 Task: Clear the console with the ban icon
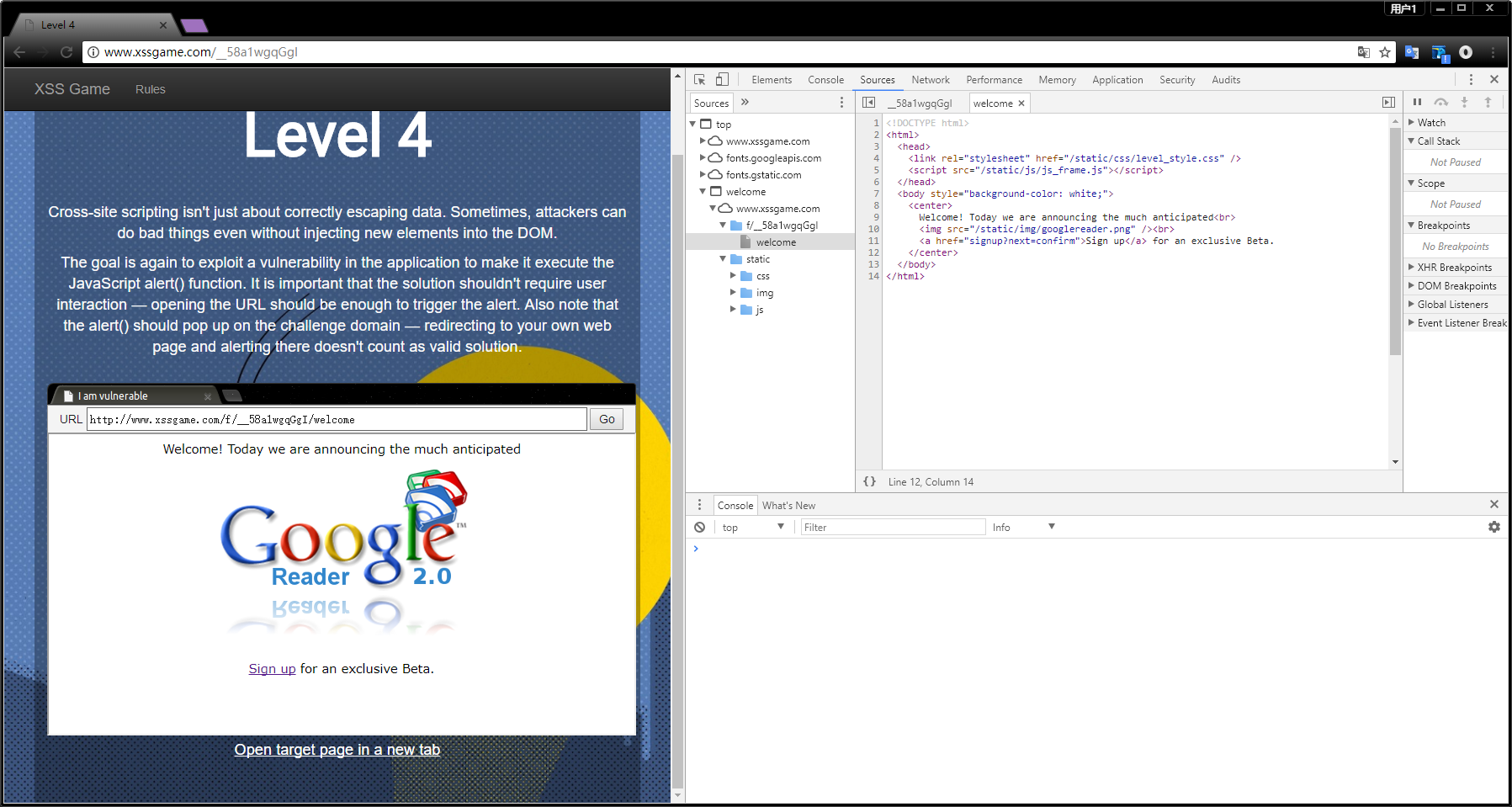(x=699, y=527)
